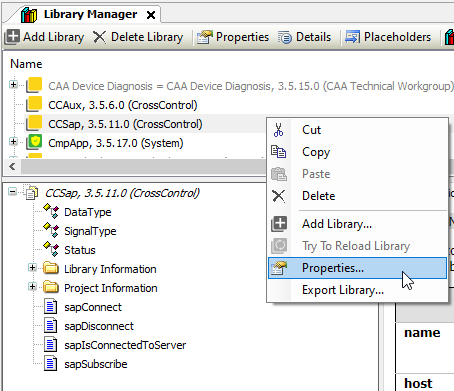Open the DataType enum item

[88, 212]
